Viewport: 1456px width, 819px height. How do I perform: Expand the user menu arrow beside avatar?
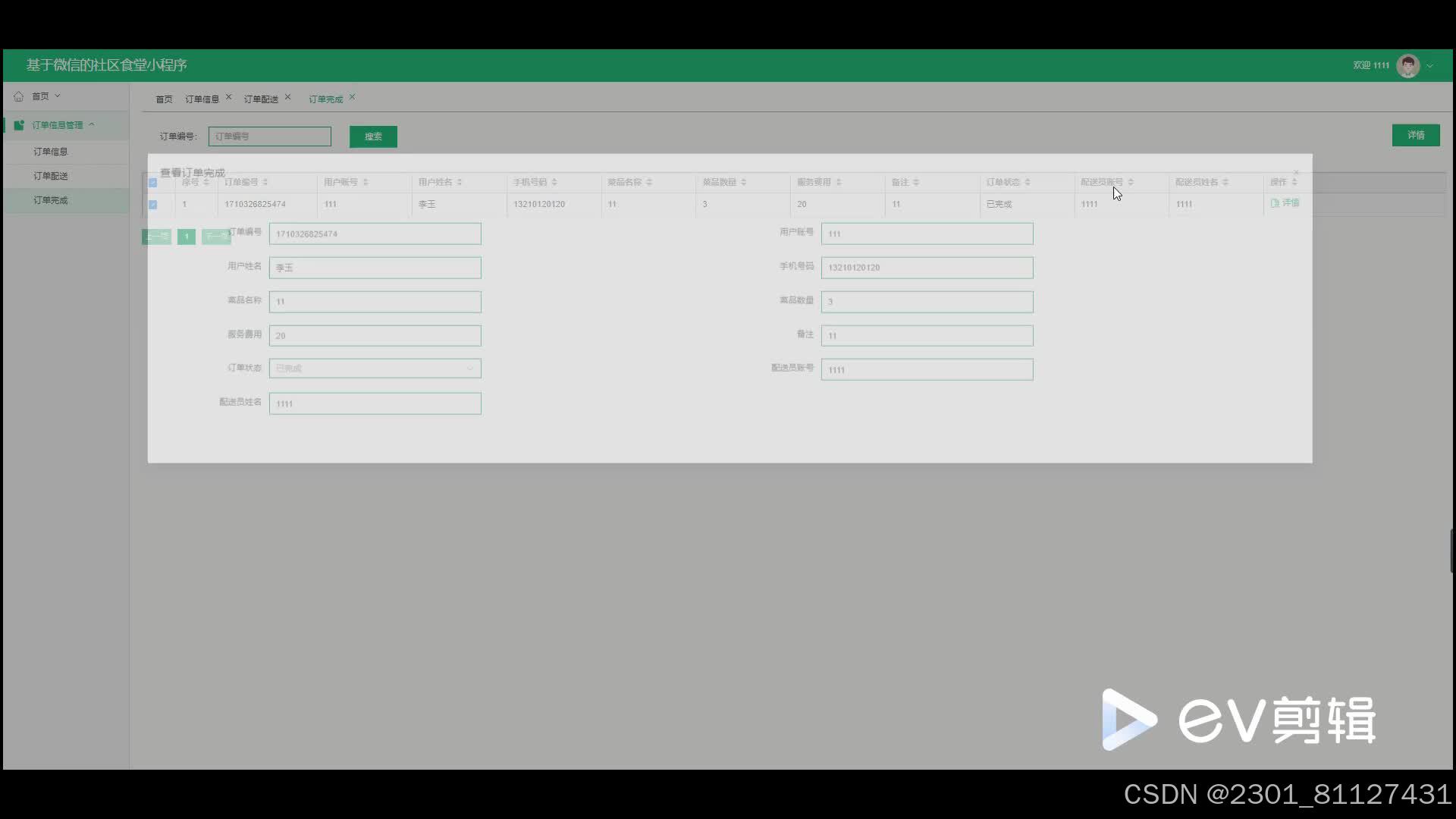[1429, 66]
